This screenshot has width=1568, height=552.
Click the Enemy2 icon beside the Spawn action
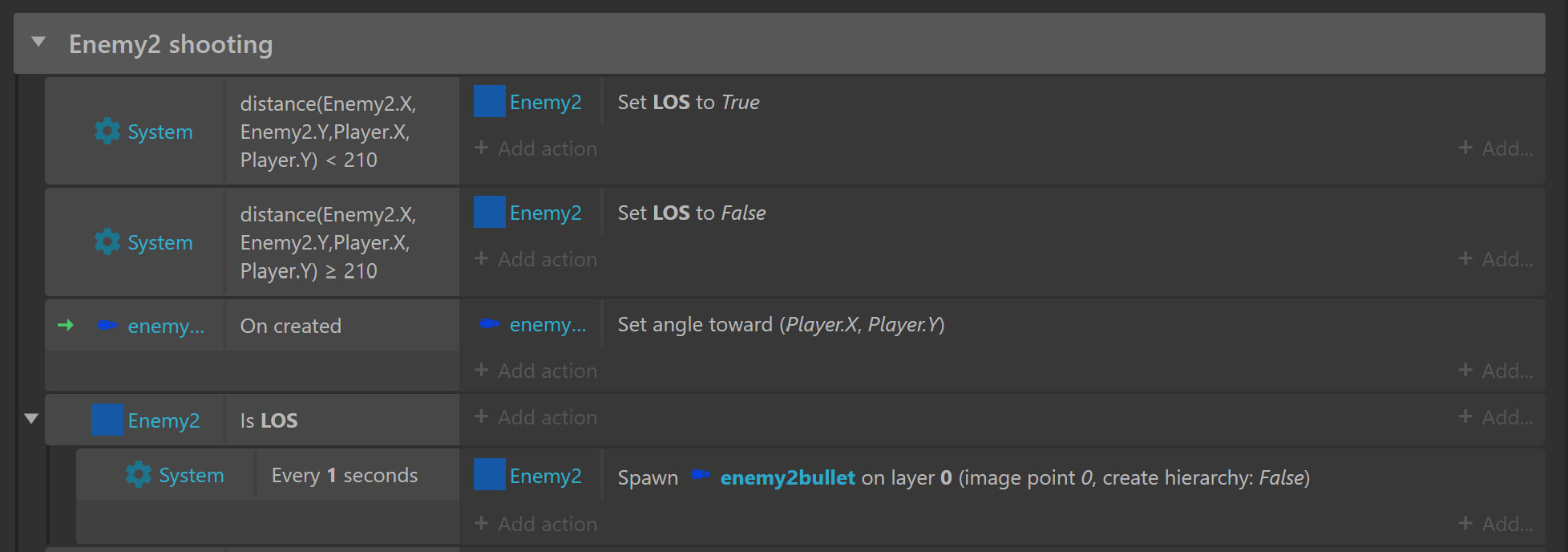(x=489, y=474)
